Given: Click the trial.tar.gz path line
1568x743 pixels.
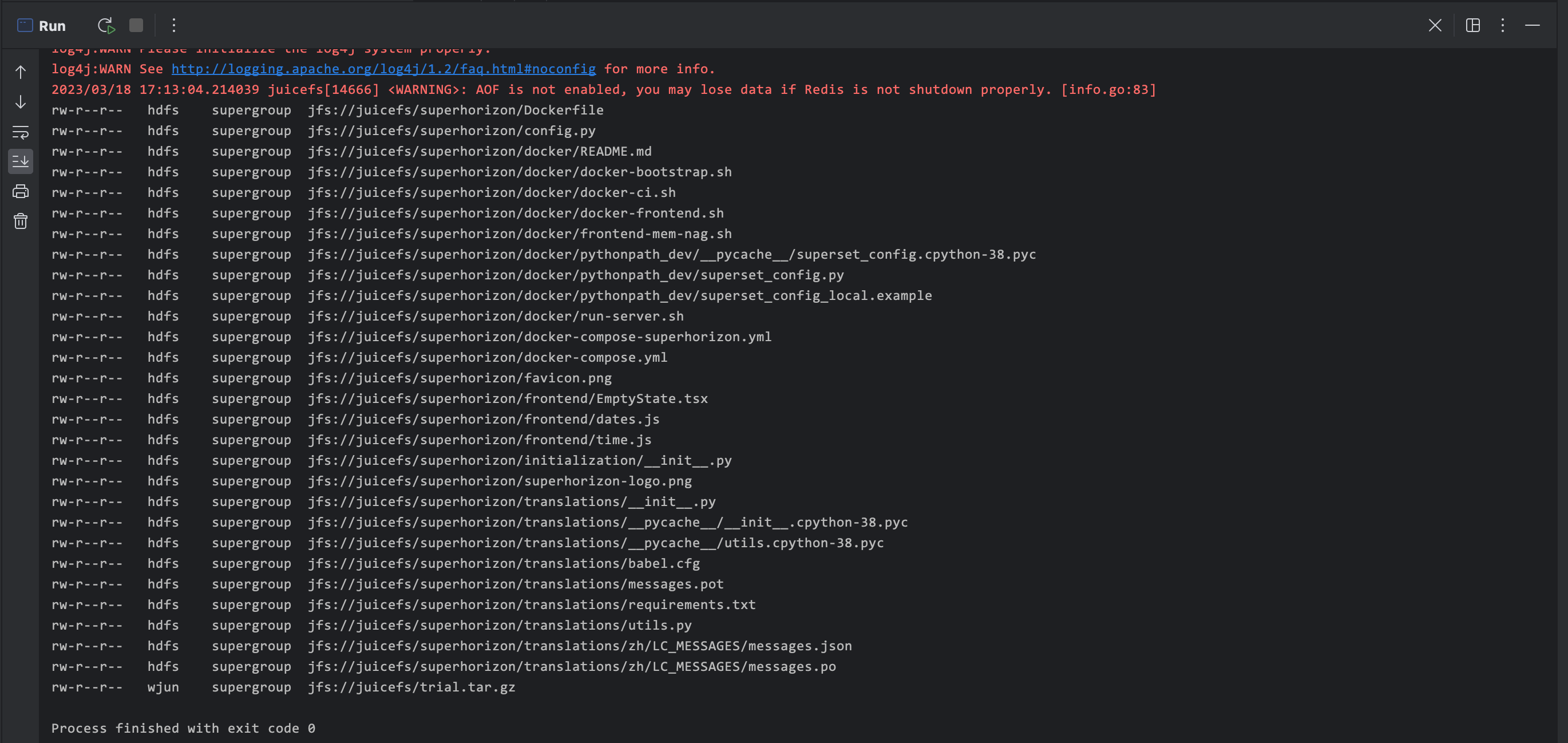Looking at the screenshot, I should [411, 687].
